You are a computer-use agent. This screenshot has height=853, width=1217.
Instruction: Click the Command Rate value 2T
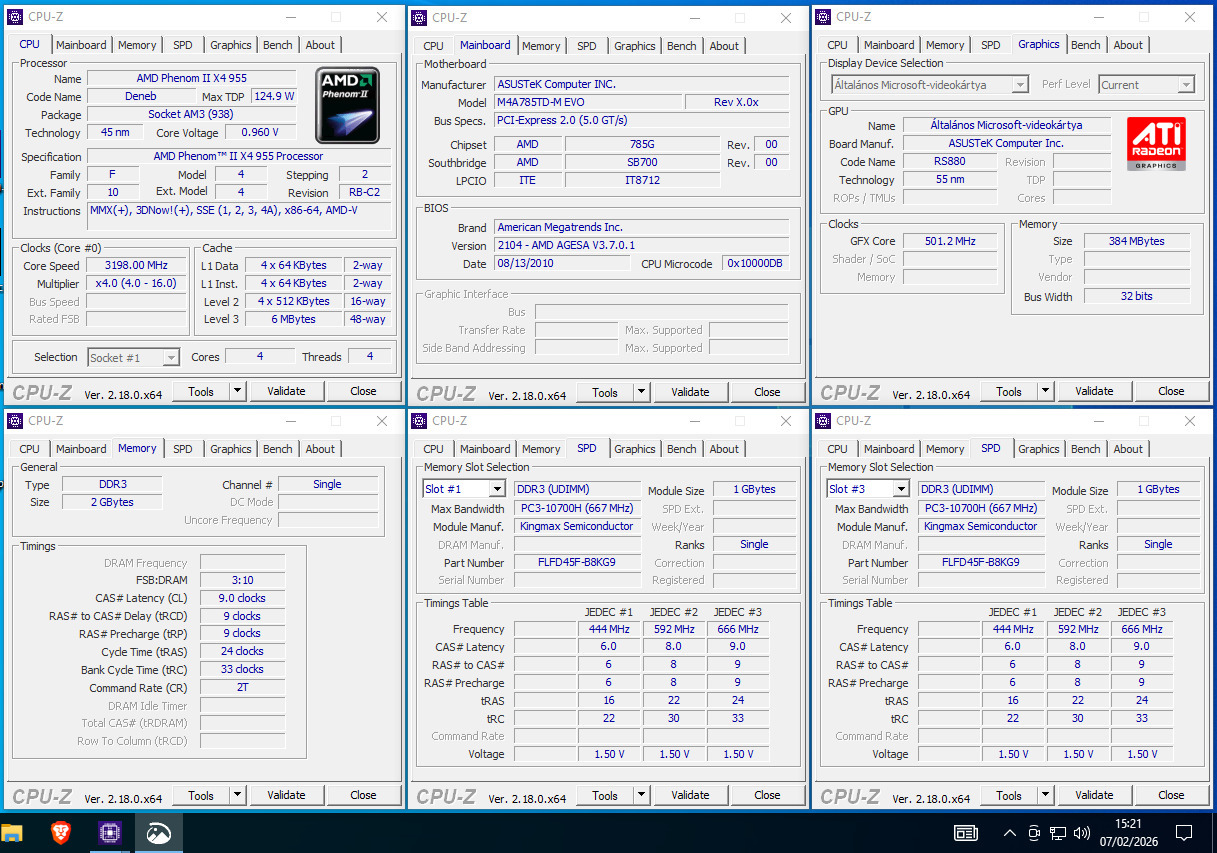click(242, 688)
